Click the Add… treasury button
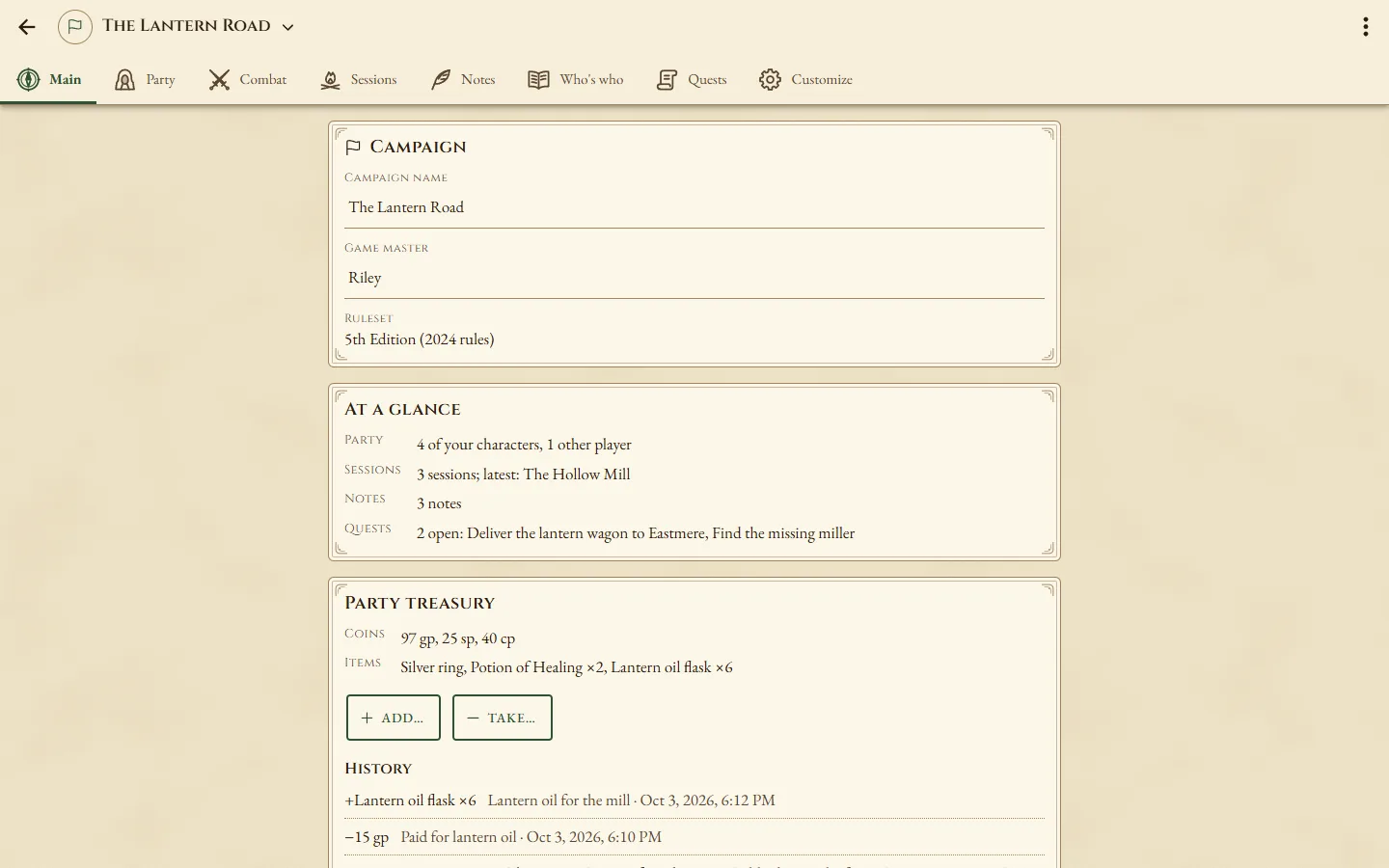 coord(394,718)
